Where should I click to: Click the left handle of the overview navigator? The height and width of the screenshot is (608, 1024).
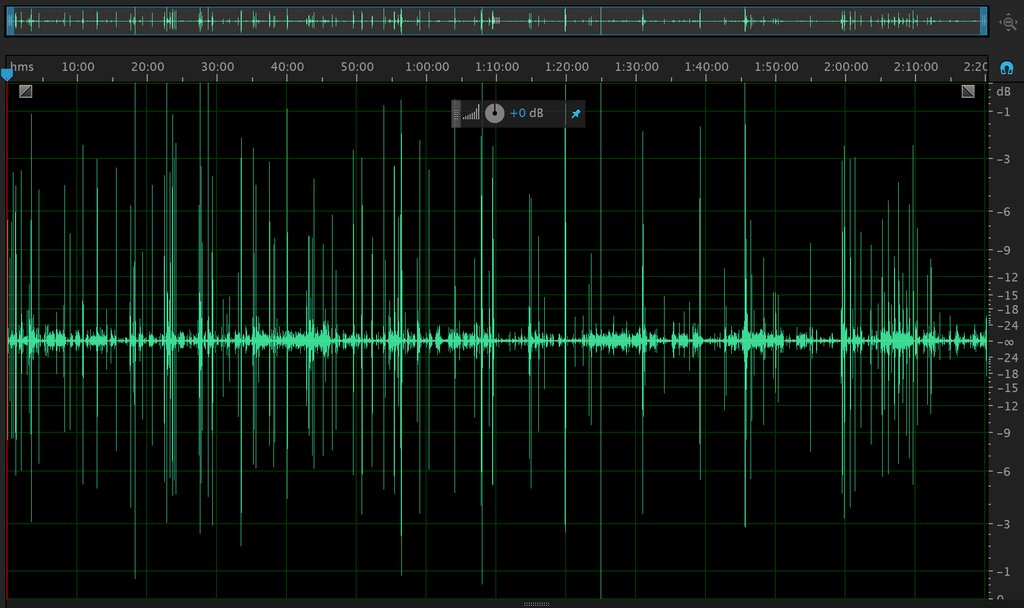pos(10,21)
